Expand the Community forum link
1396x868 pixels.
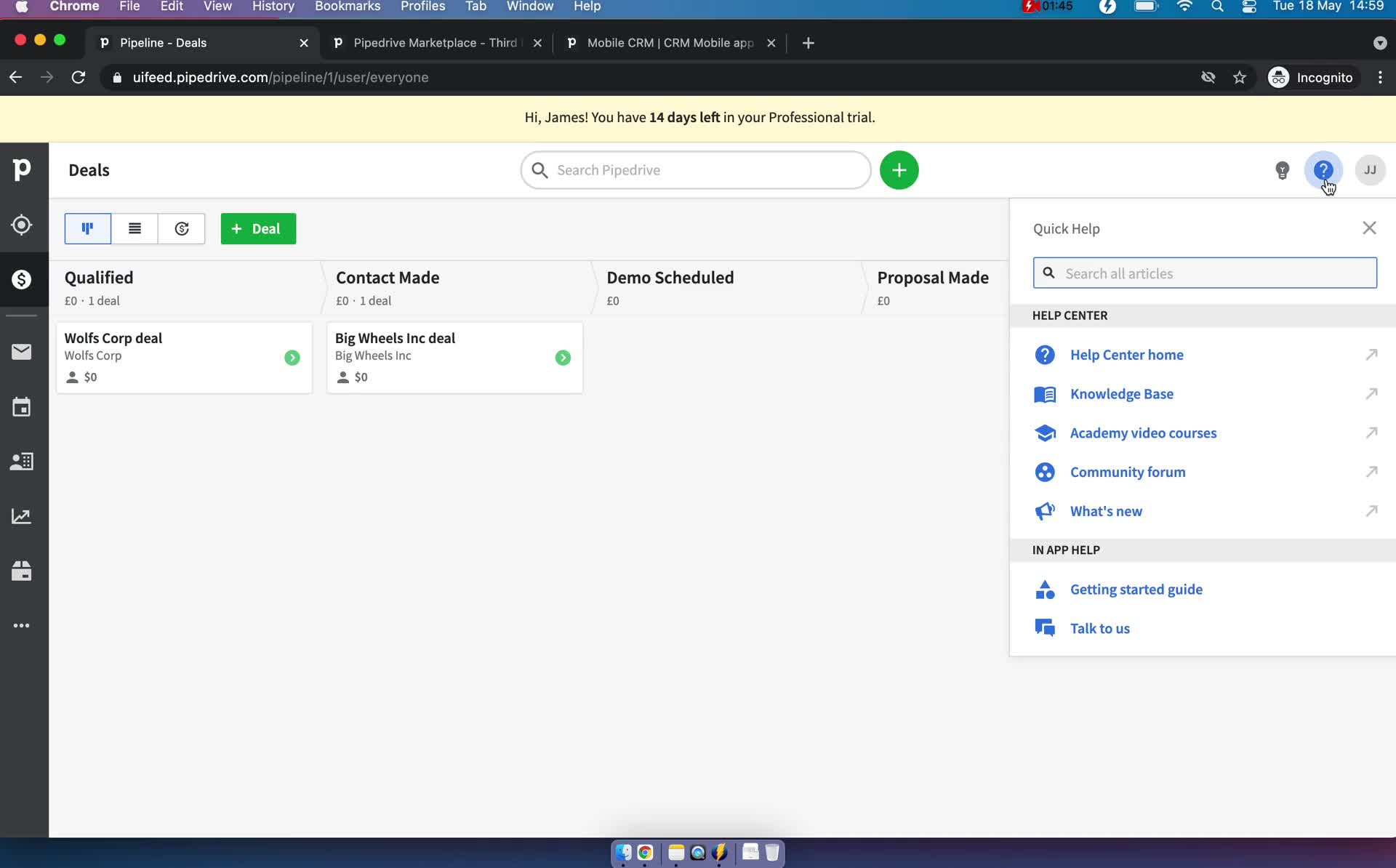click(x=1371, y=471)
